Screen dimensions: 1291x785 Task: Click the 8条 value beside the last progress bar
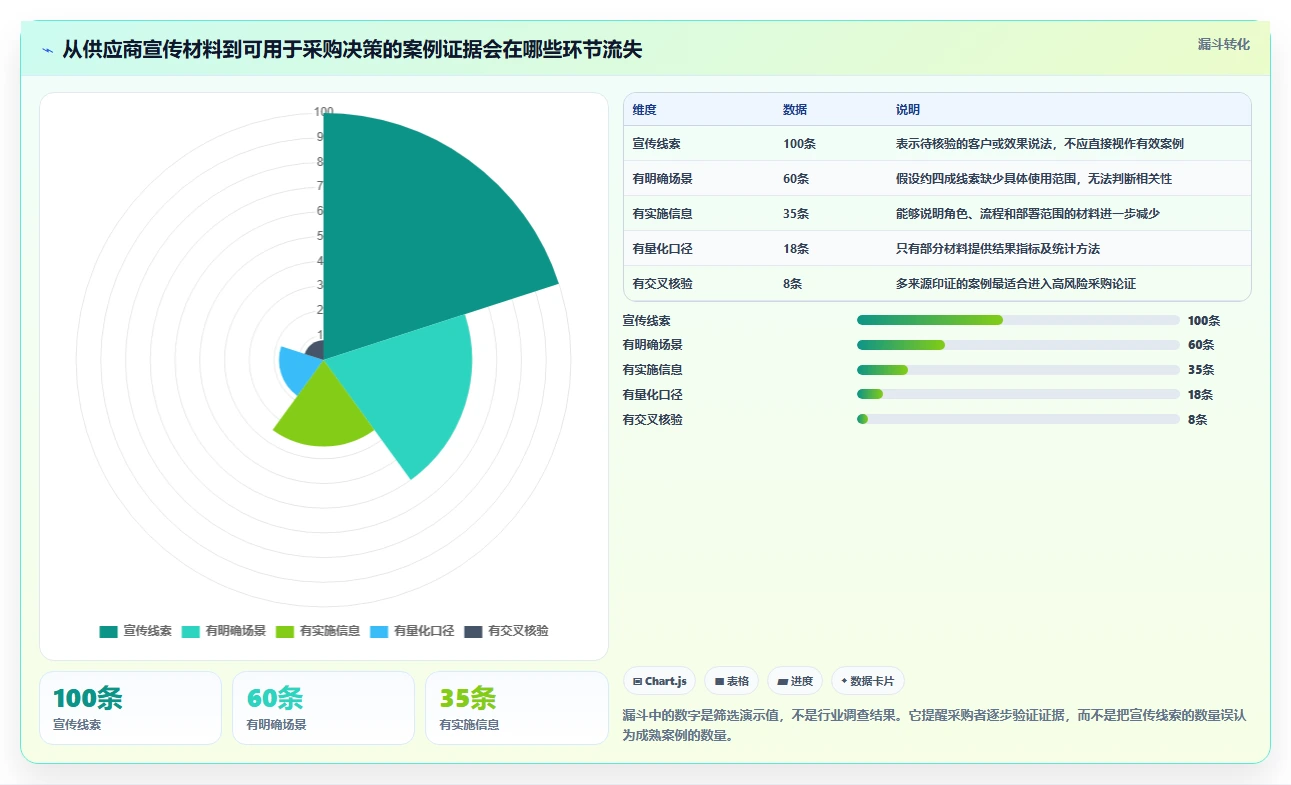pos(1197,420)
